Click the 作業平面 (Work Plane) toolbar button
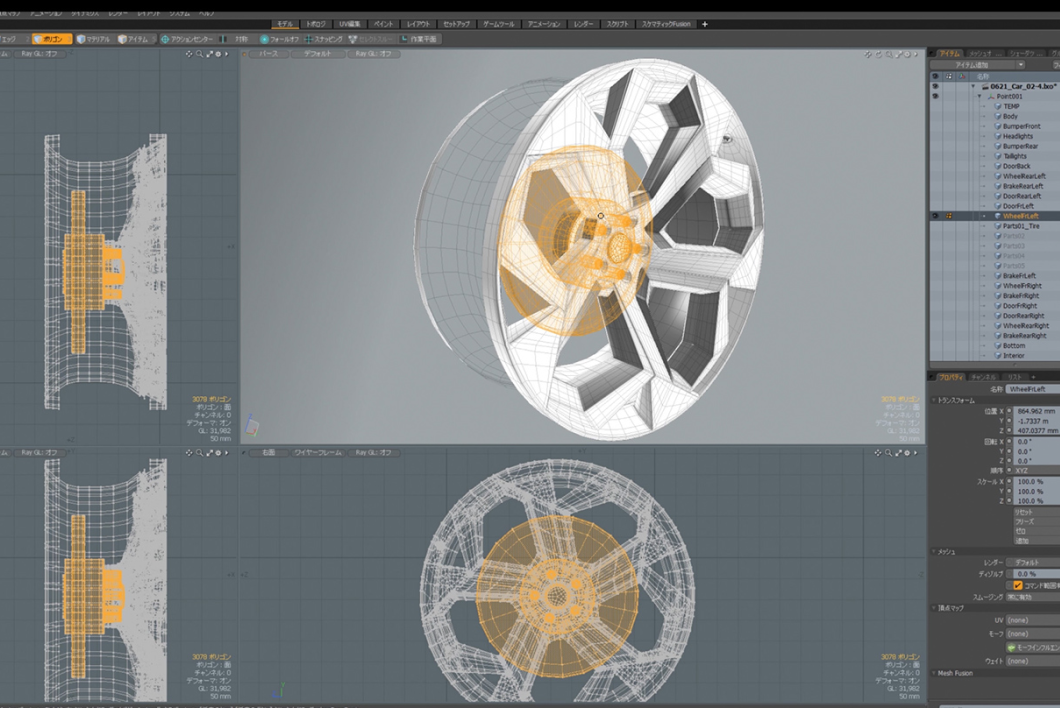Image resolution: width=1060 pixels, height=708 pixels. [x=419, y=39]
